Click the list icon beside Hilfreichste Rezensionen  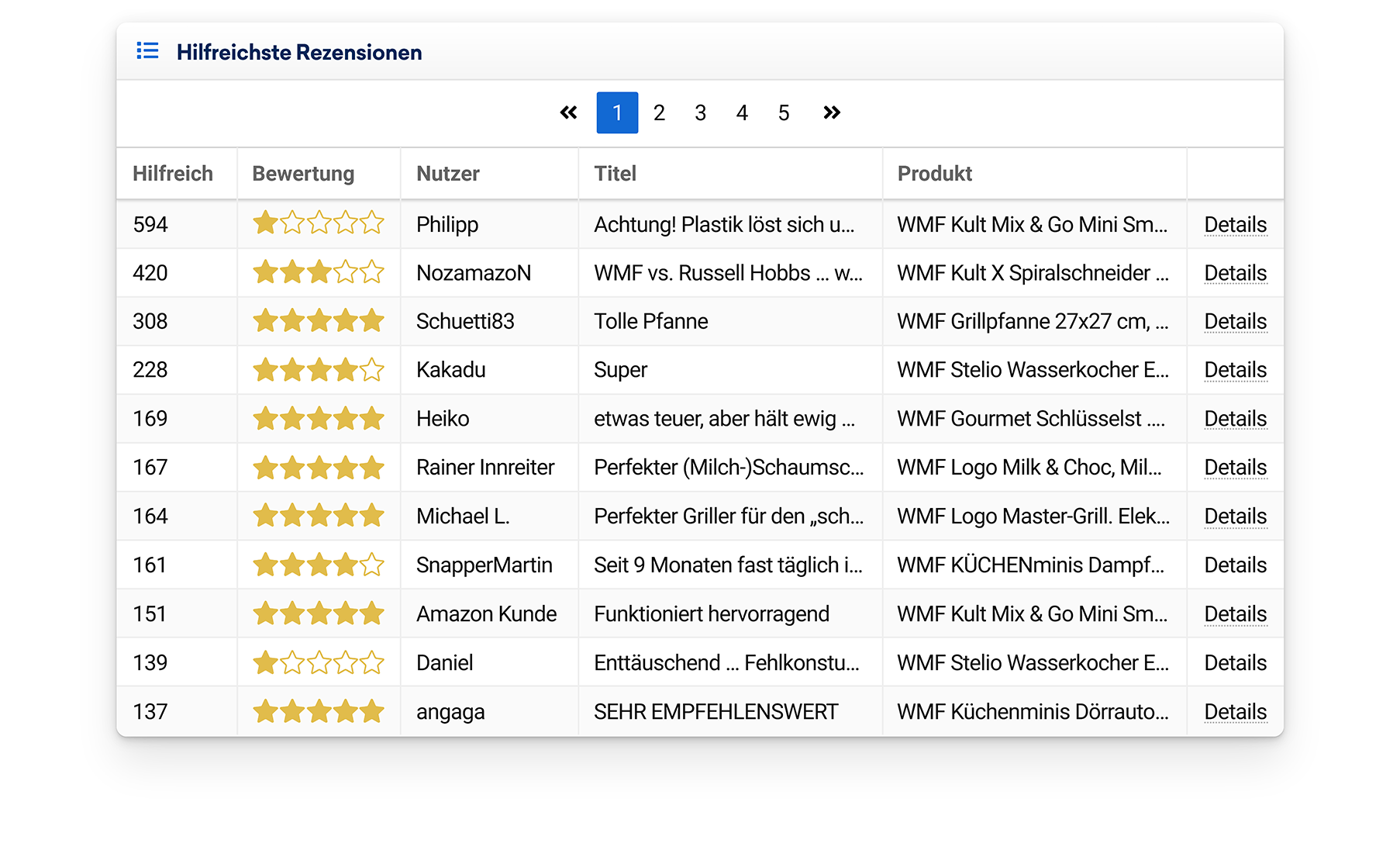click(147, 51)
